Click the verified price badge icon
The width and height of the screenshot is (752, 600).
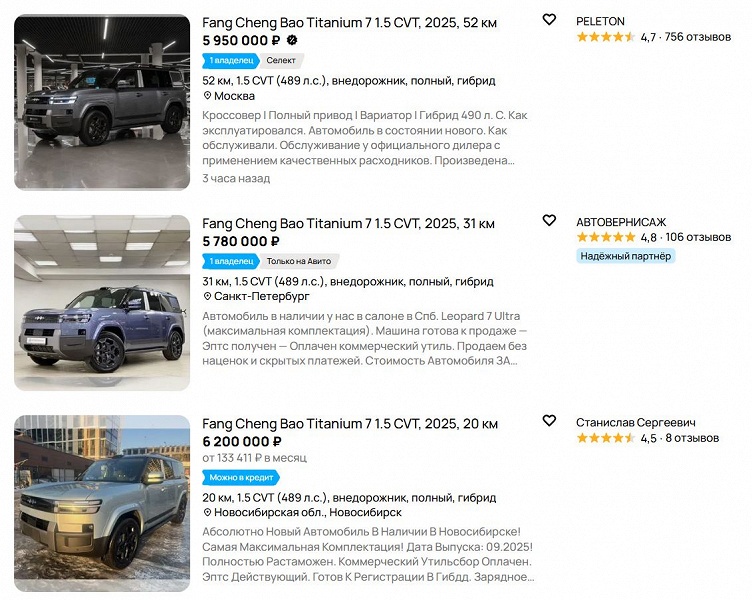pyautogui.click(x=292, y=40)
